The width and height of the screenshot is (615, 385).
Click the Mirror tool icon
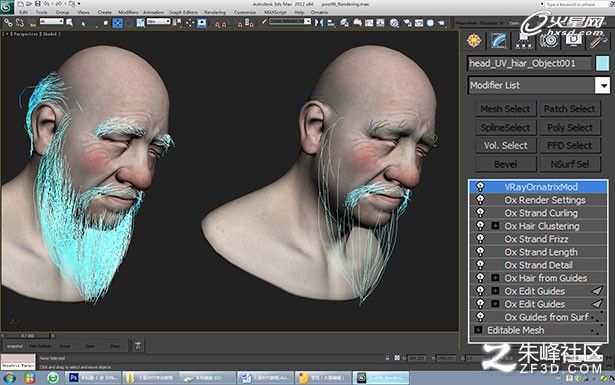(319, 23)
